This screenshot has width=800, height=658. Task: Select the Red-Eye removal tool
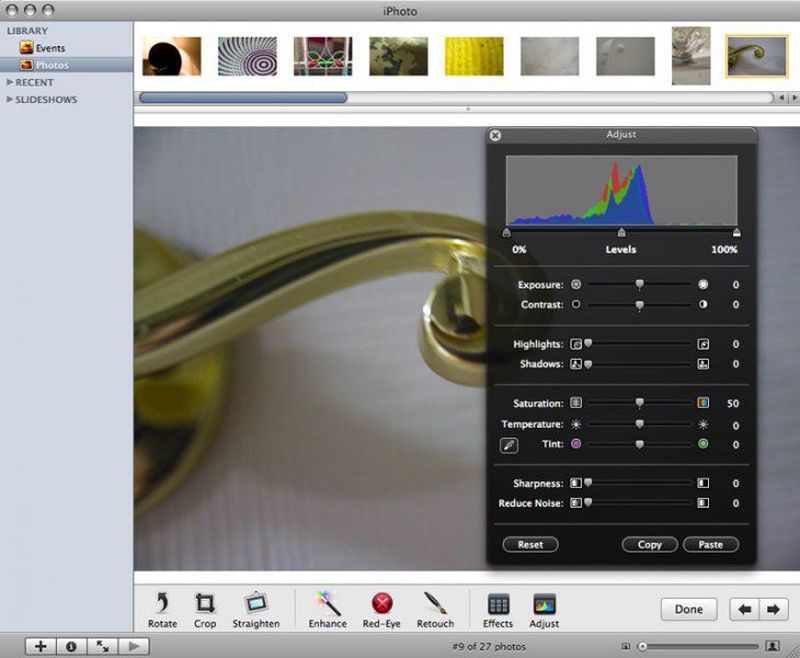(382, 604)
